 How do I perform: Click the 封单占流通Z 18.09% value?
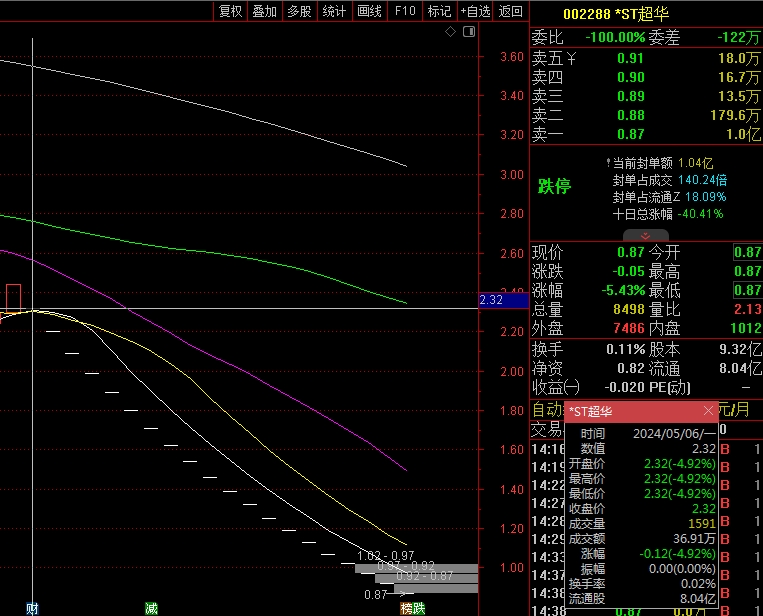pyautogui.click(x=706, y=197)
